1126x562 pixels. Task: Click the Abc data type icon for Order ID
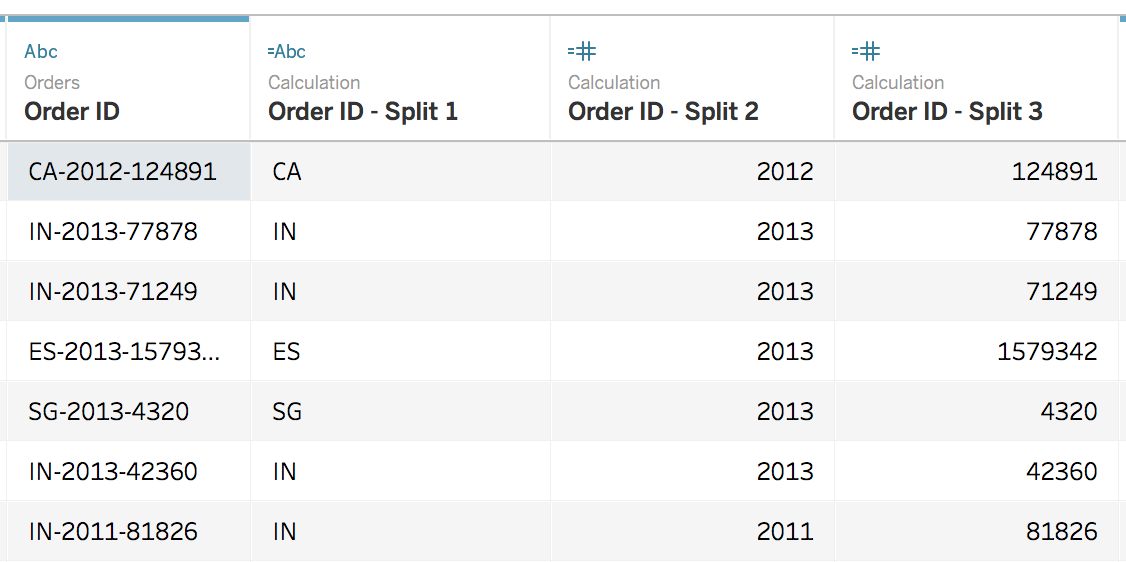pos(41,52)
